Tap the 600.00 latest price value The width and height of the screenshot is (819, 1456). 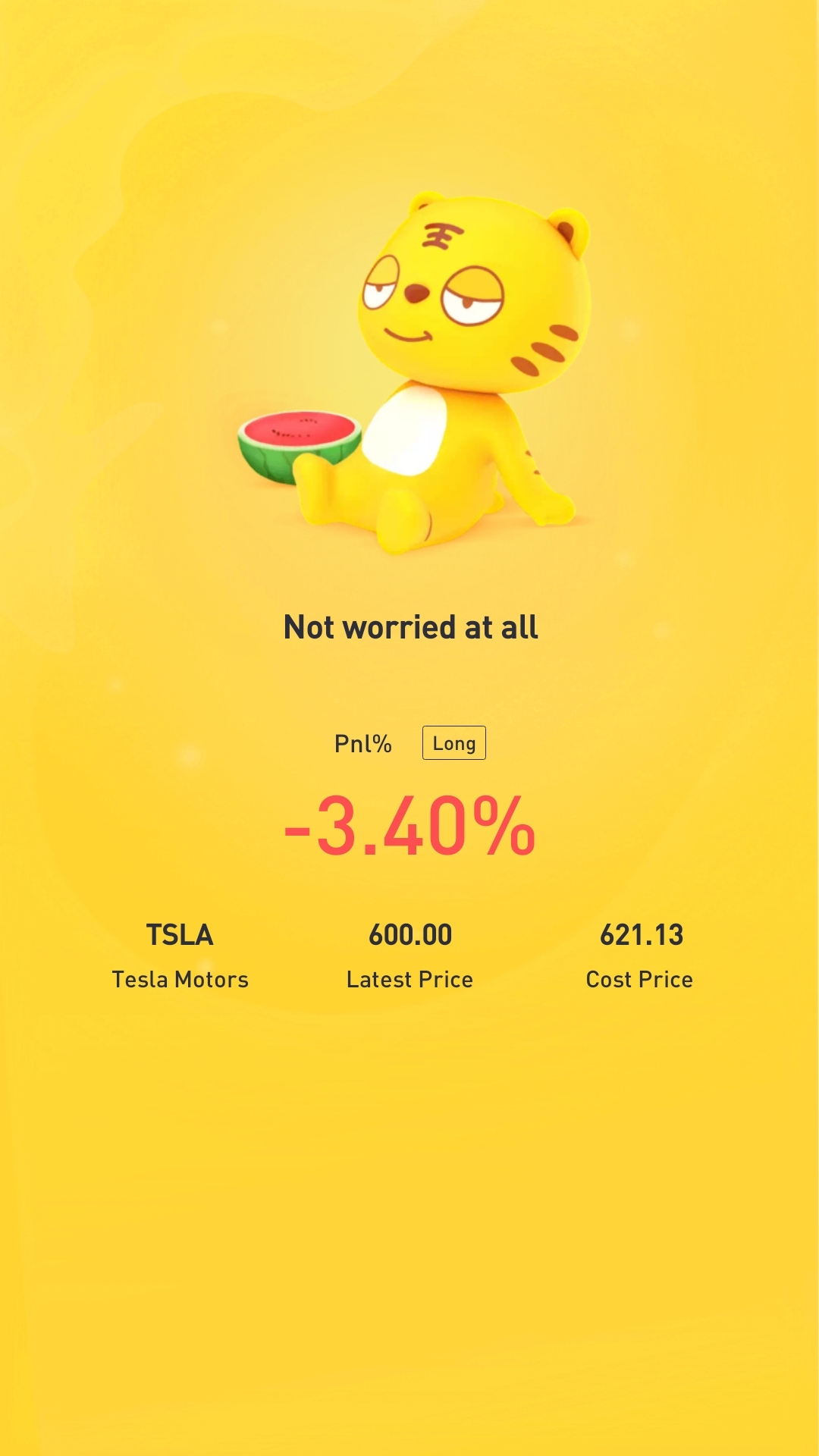[x=410, y=935]
